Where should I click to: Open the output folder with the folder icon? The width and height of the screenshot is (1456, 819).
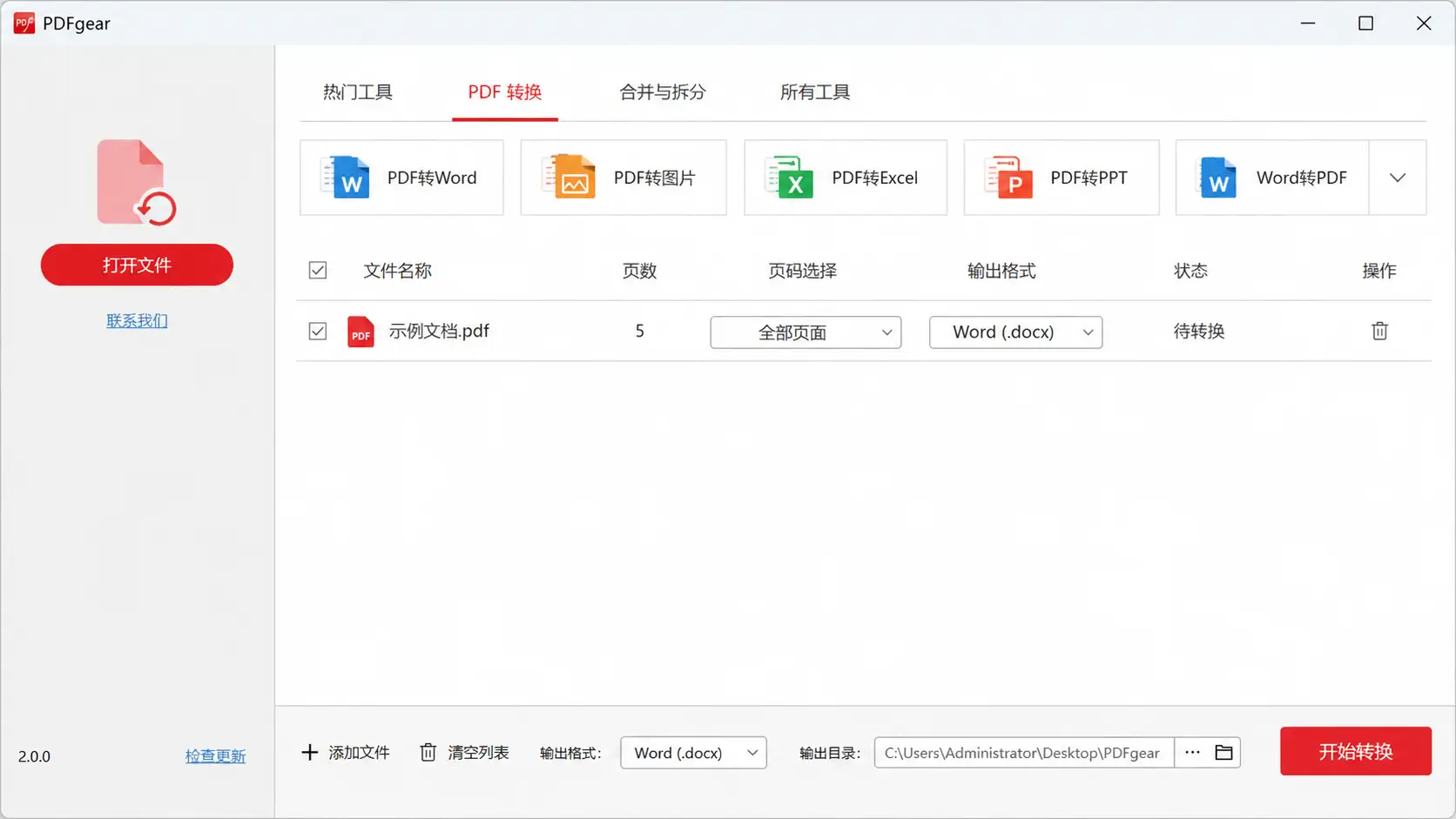[1223, 752]
